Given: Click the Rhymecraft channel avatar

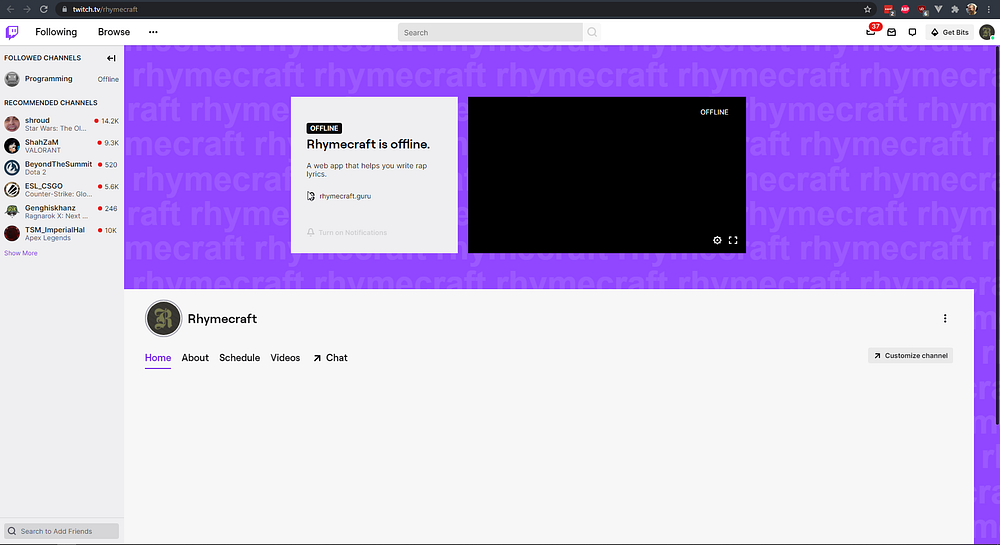Looking at the screenshot, I should [x=164, y=319].
